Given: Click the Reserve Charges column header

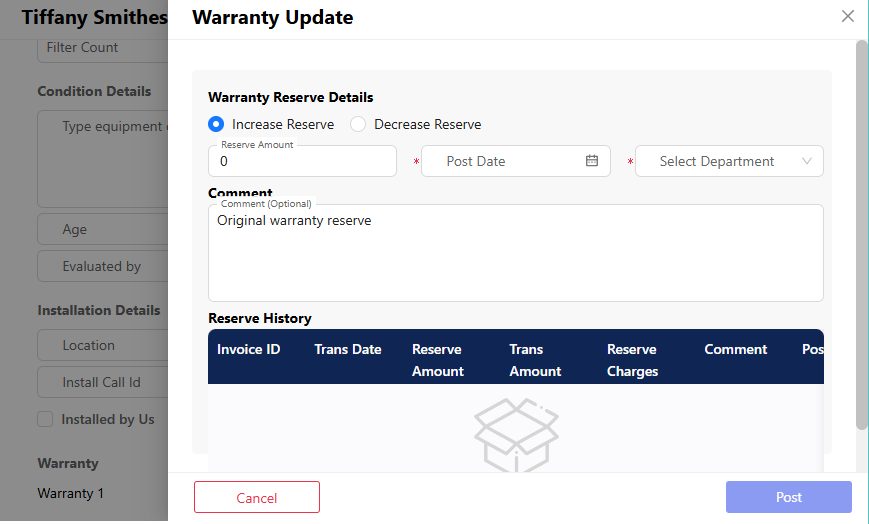Looking at the screenshot, I should [632, 360].
